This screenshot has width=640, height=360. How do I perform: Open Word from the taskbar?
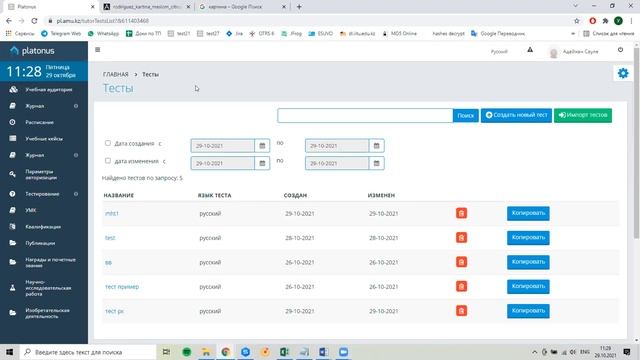pos(324,352)
